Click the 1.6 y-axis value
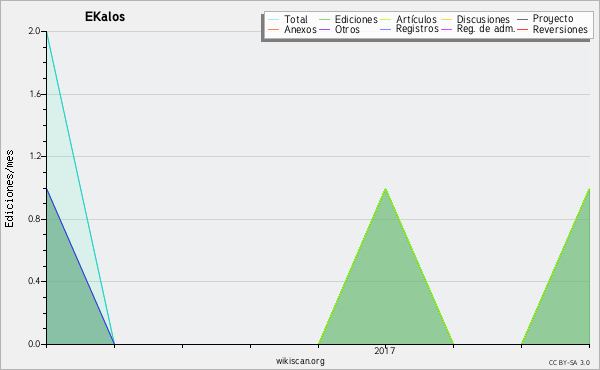Screen dimensions: 600x370 [x=34, y=94]
